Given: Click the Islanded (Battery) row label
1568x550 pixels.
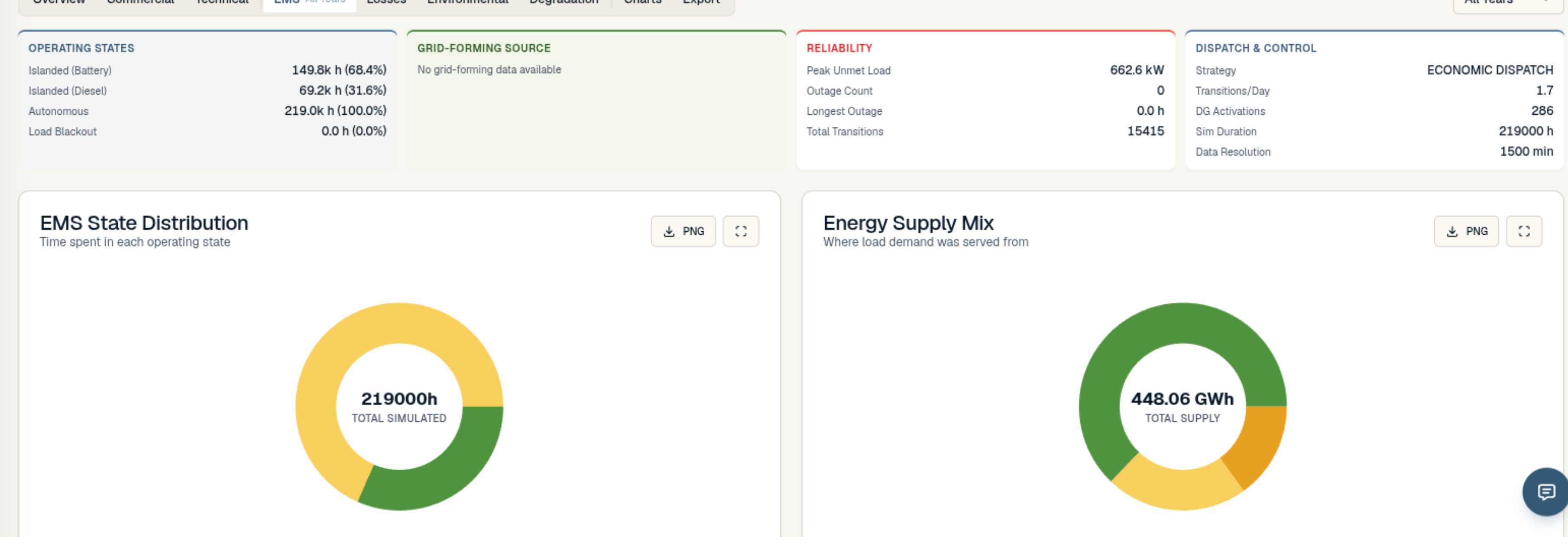Looking at the screenshot, I should (70, 71).
